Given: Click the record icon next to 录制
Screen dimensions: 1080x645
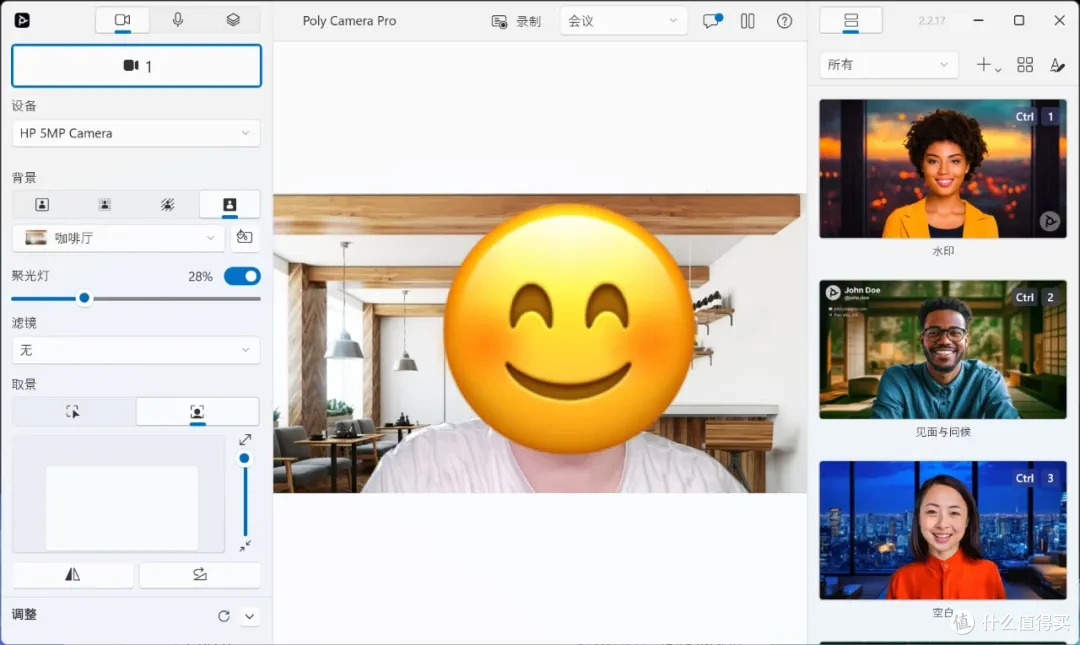Looking at the screenshot, I should pos(499,21).
